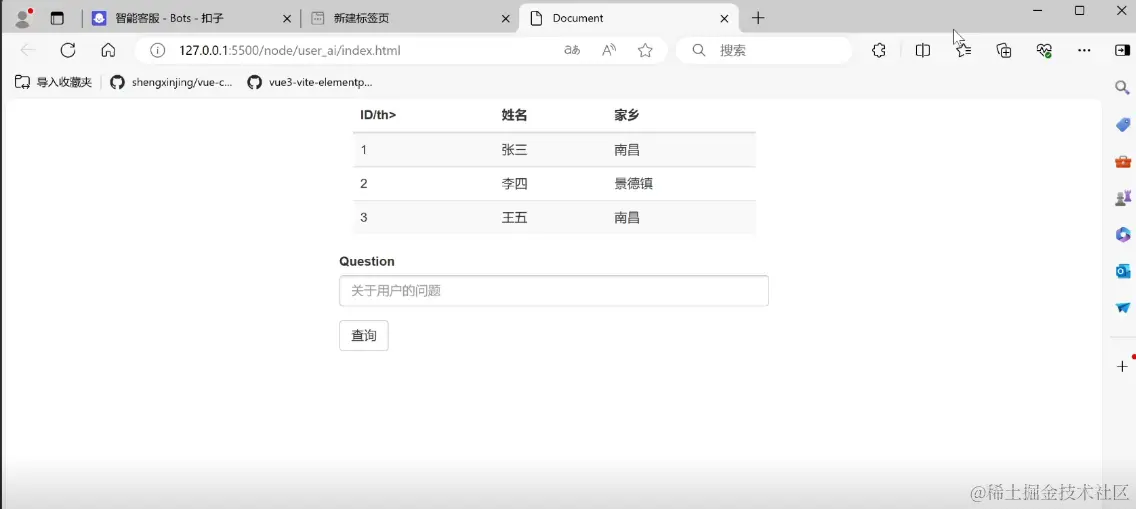
Task: Select the 张三 name cell
Action: point(514,150)
